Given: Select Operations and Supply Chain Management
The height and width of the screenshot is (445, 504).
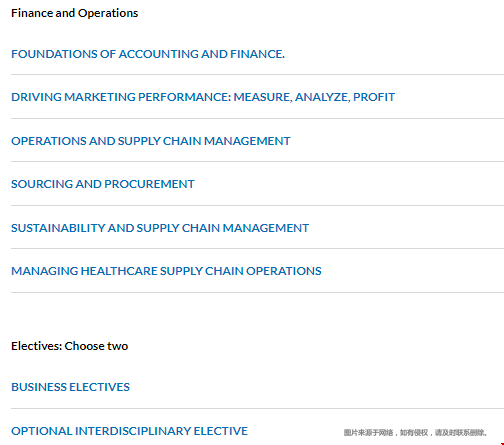Looking at the screenshot, I should click(151, 141).
